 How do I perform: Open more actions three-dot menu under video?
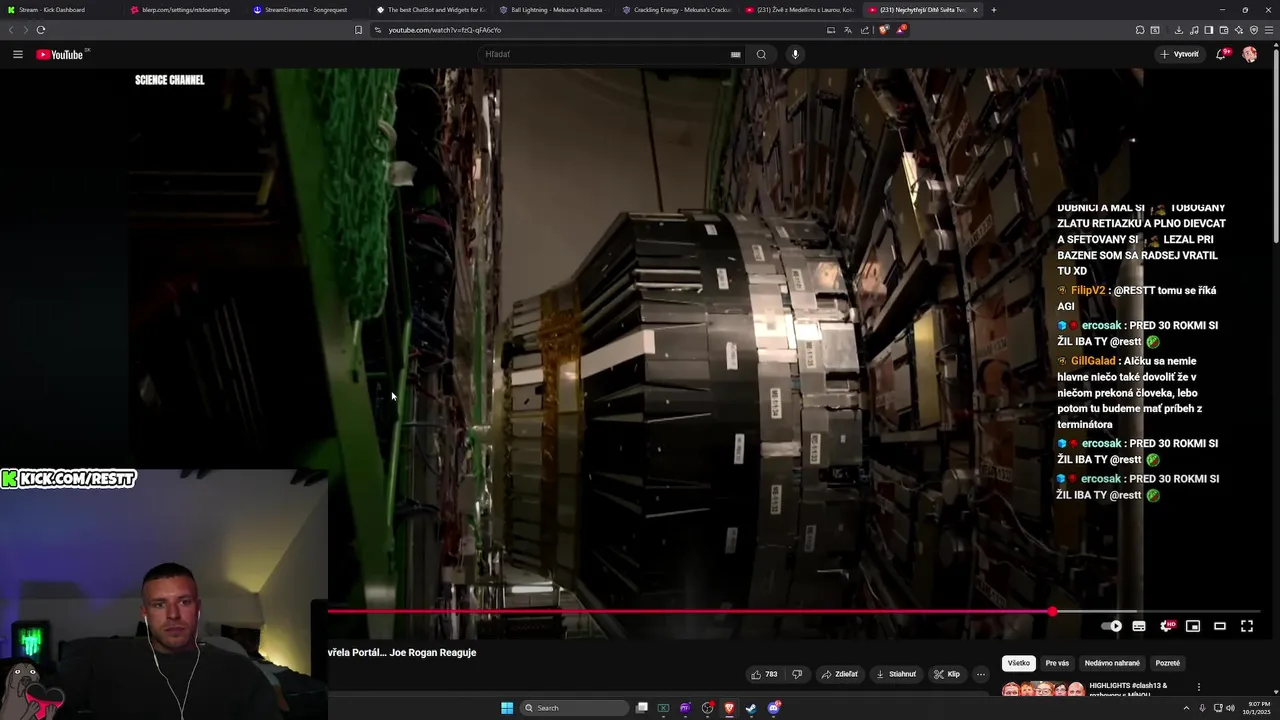point(981,674)
